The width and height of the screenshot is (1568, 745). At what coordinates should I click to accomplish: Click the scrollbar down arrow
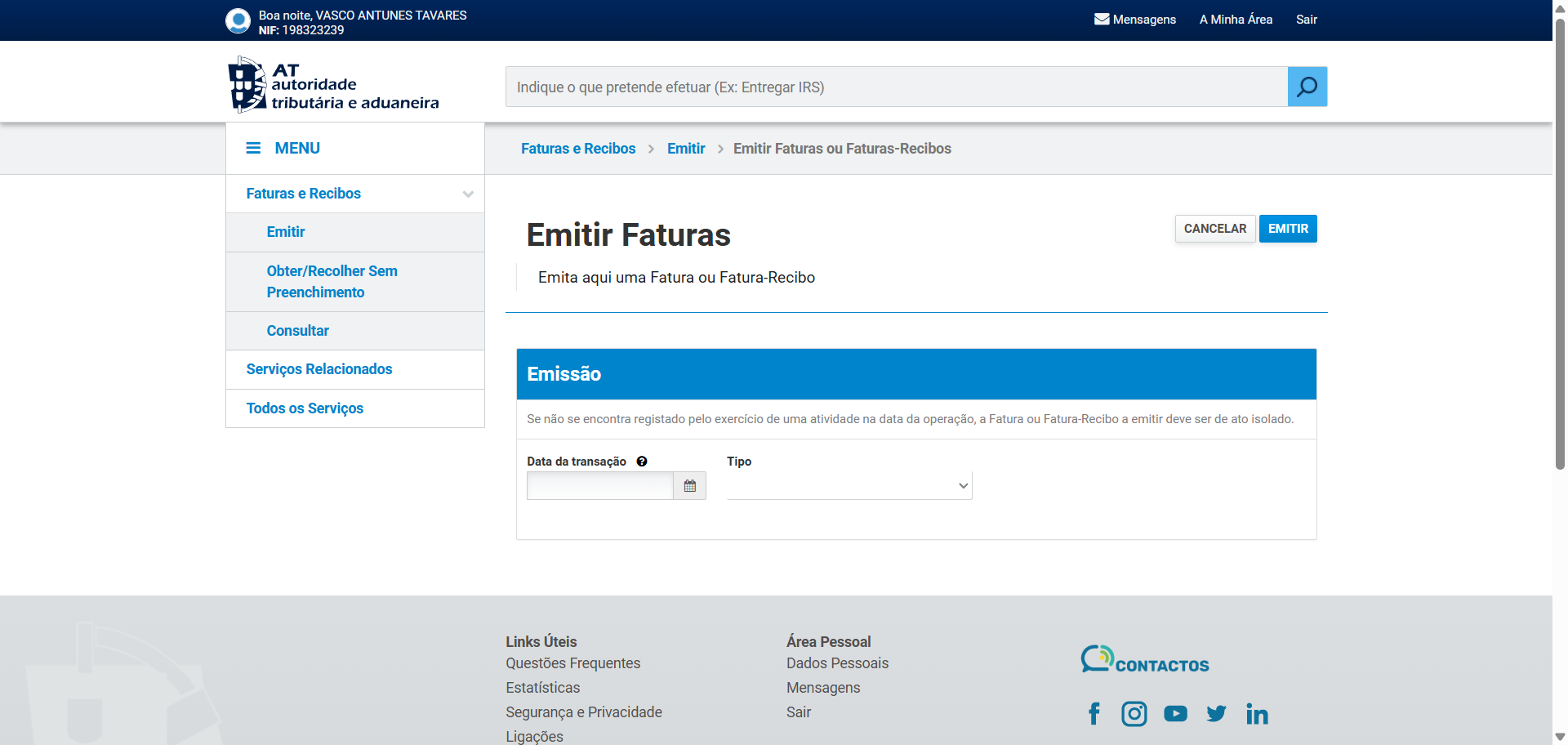1561,737
